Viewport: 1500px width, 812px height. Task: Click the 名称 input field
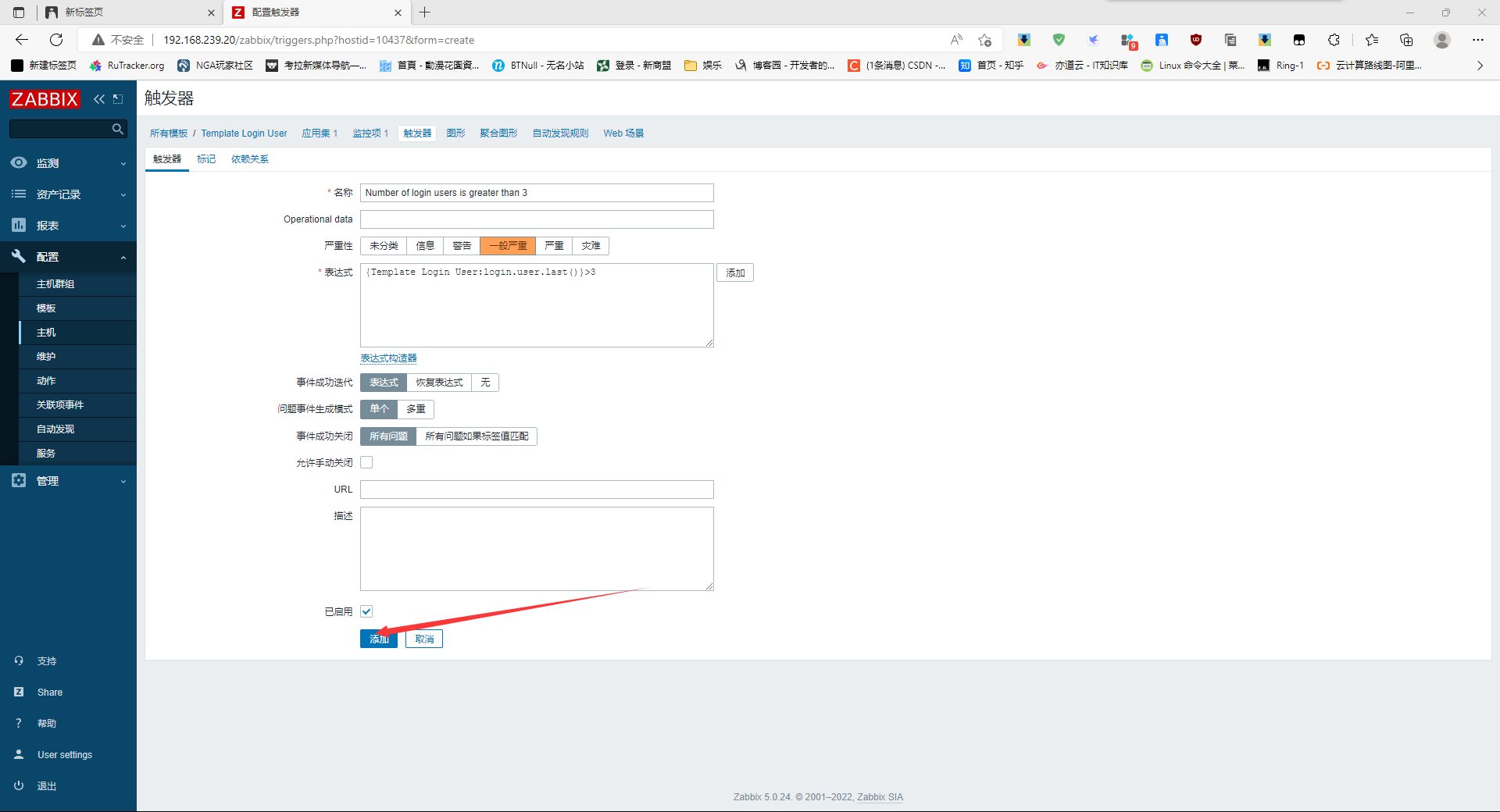click(x=537, y=193)
